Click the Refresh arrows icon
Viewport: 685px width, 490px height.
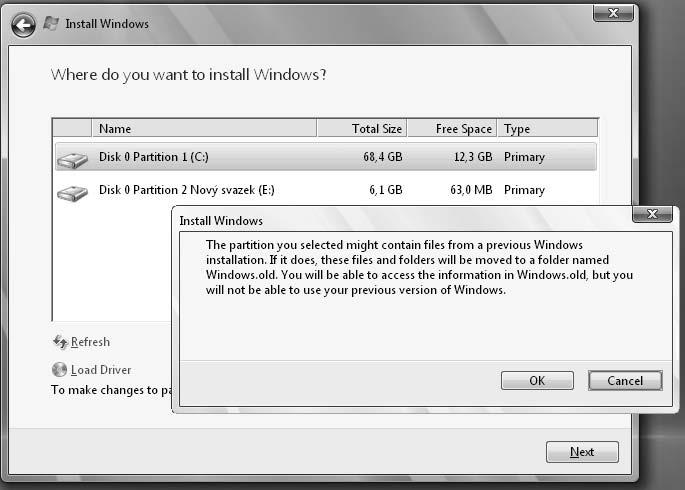[60, 342]
